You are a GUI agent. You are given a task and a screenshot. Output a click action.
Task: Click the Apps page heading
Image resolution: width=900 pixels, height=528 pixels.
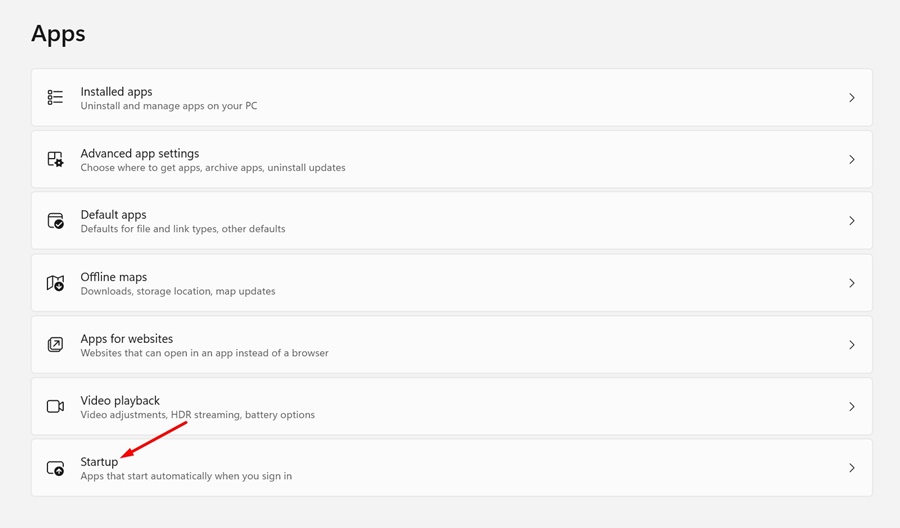point(58,34)
